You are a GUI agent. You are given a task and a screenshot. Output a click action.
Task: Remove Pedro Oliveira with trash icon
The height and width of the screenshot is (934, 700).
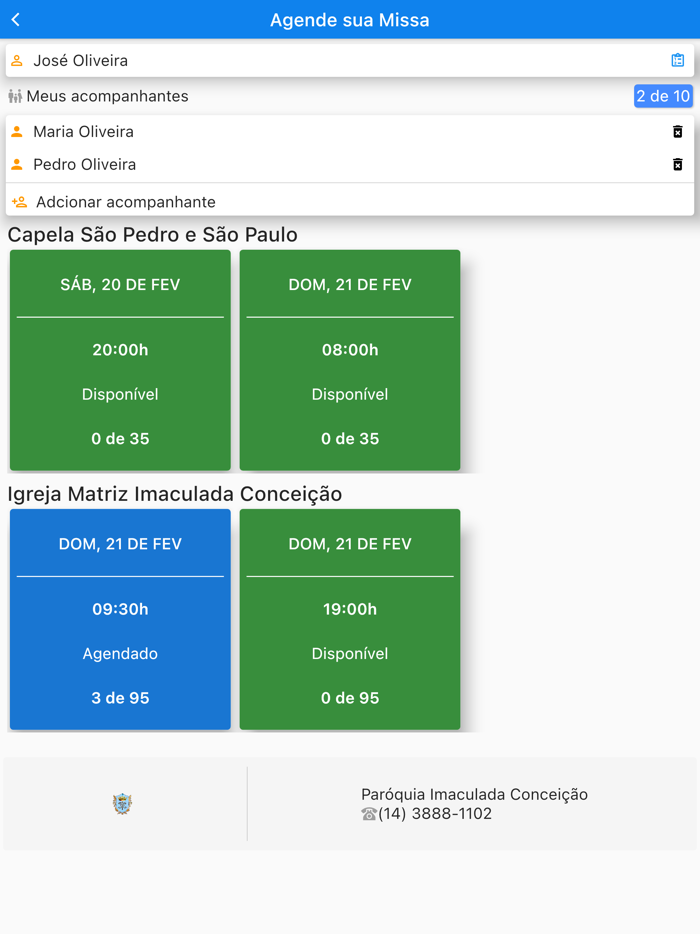pyautogui.click(x=677, y=165)
